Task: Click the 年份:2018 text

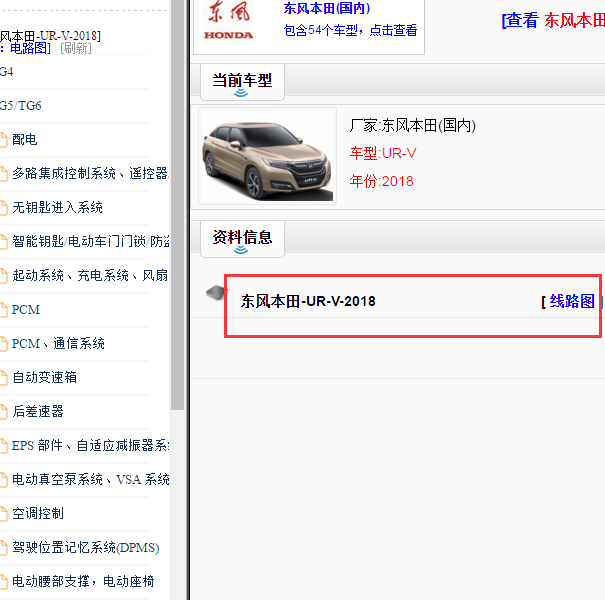Action: click(x=381, y=181)
